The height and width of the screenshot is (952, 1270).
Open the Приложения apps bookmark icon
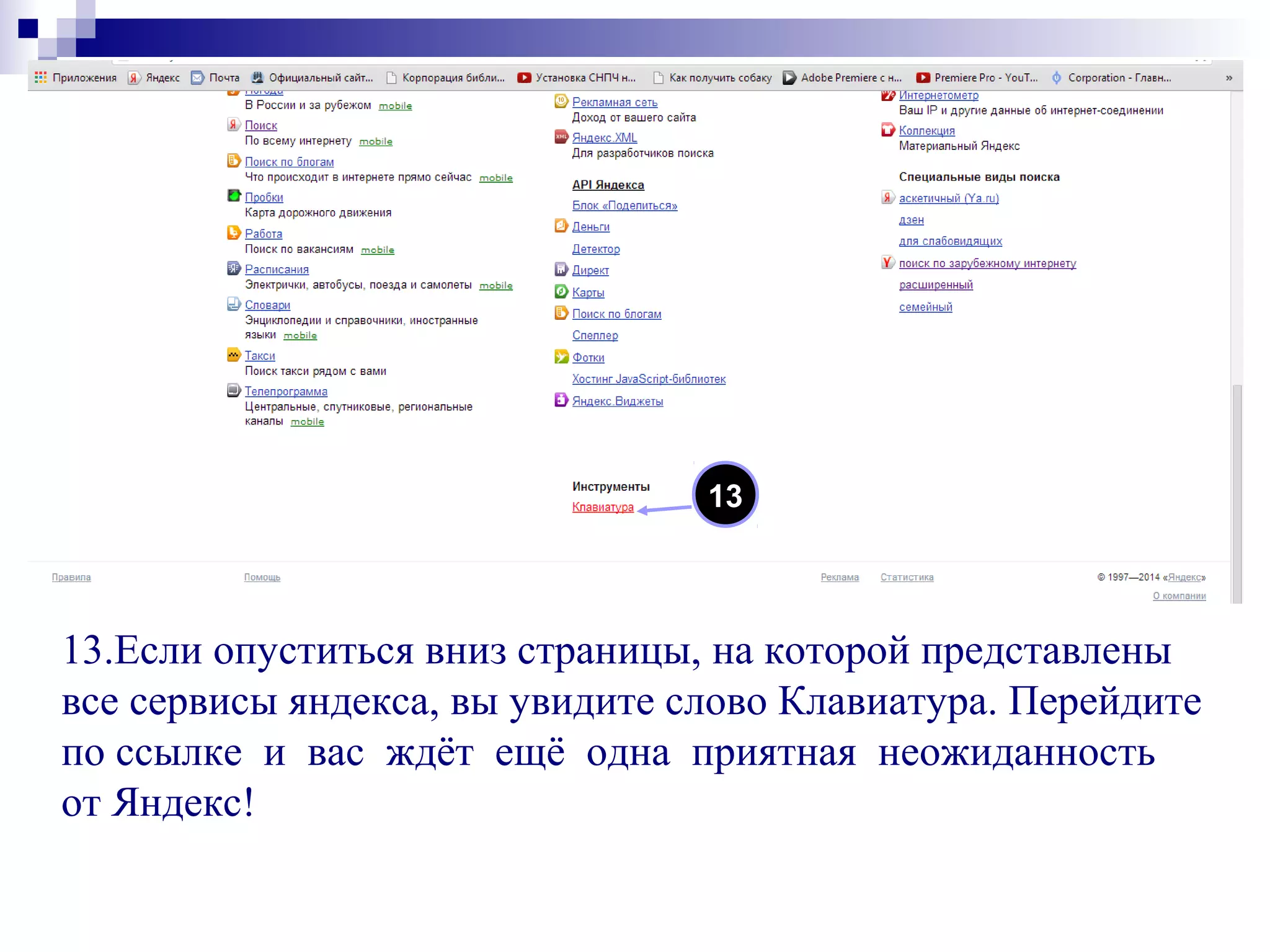click(x=41, y=77)
